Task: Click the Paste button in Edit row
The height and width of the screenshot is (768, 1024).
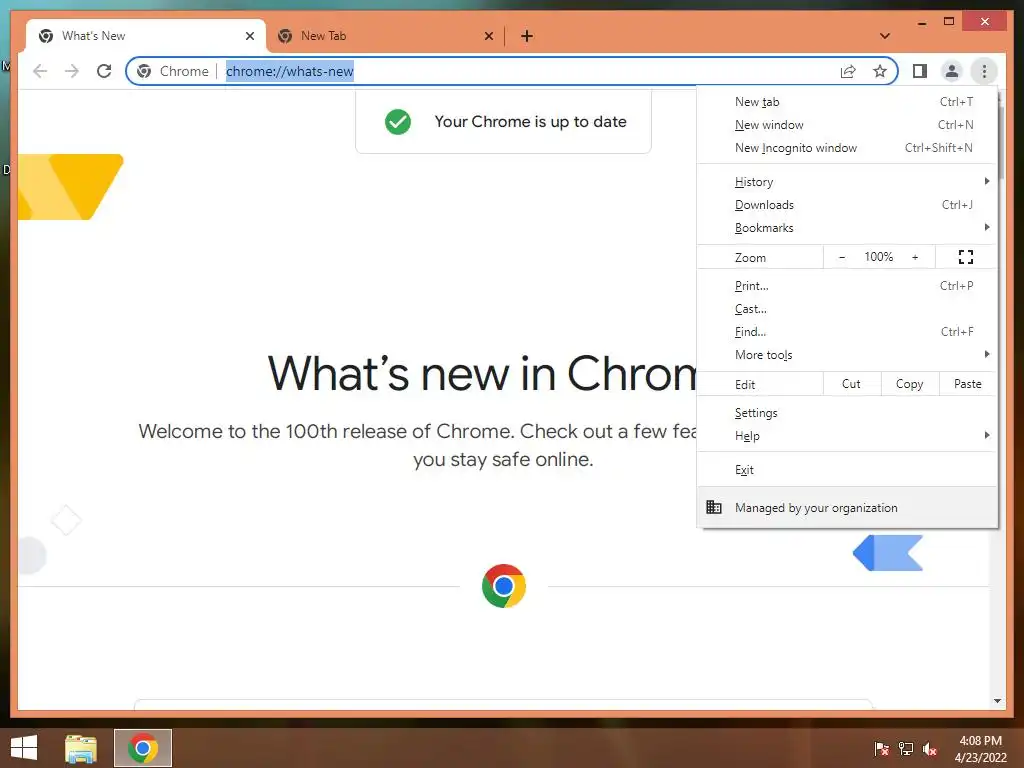Action: click(x=968, y=384)
